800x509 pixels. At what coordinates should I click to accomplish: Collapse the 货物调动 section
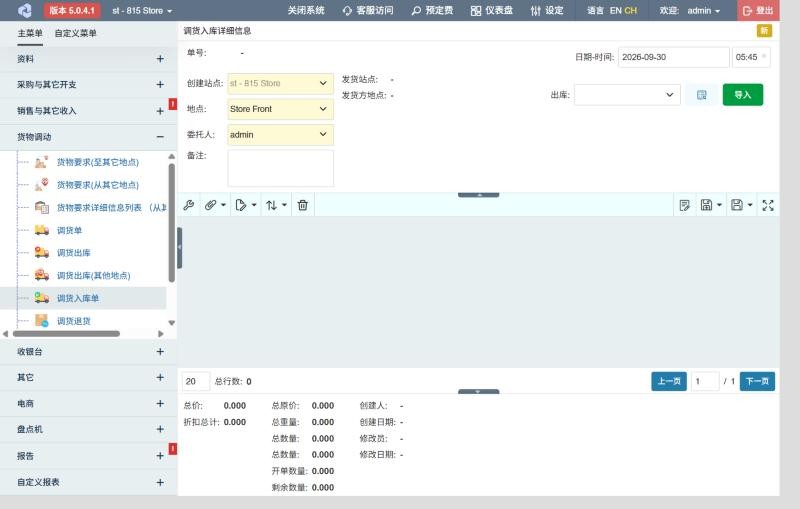tap(89, 137)
